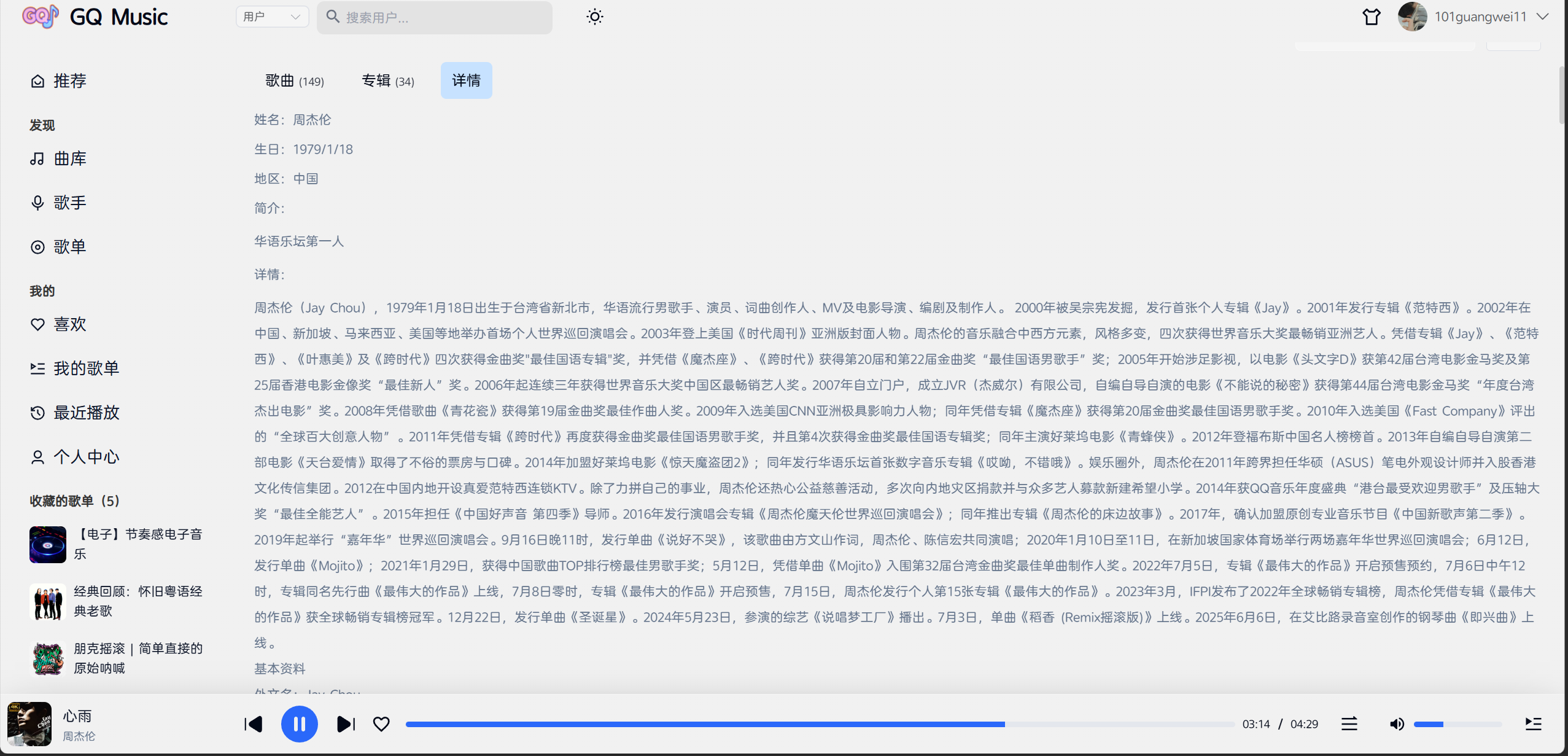This screenshot has height=756, width=1568.
Task: Click the user avatar picture
Action: coord(1412,17)
